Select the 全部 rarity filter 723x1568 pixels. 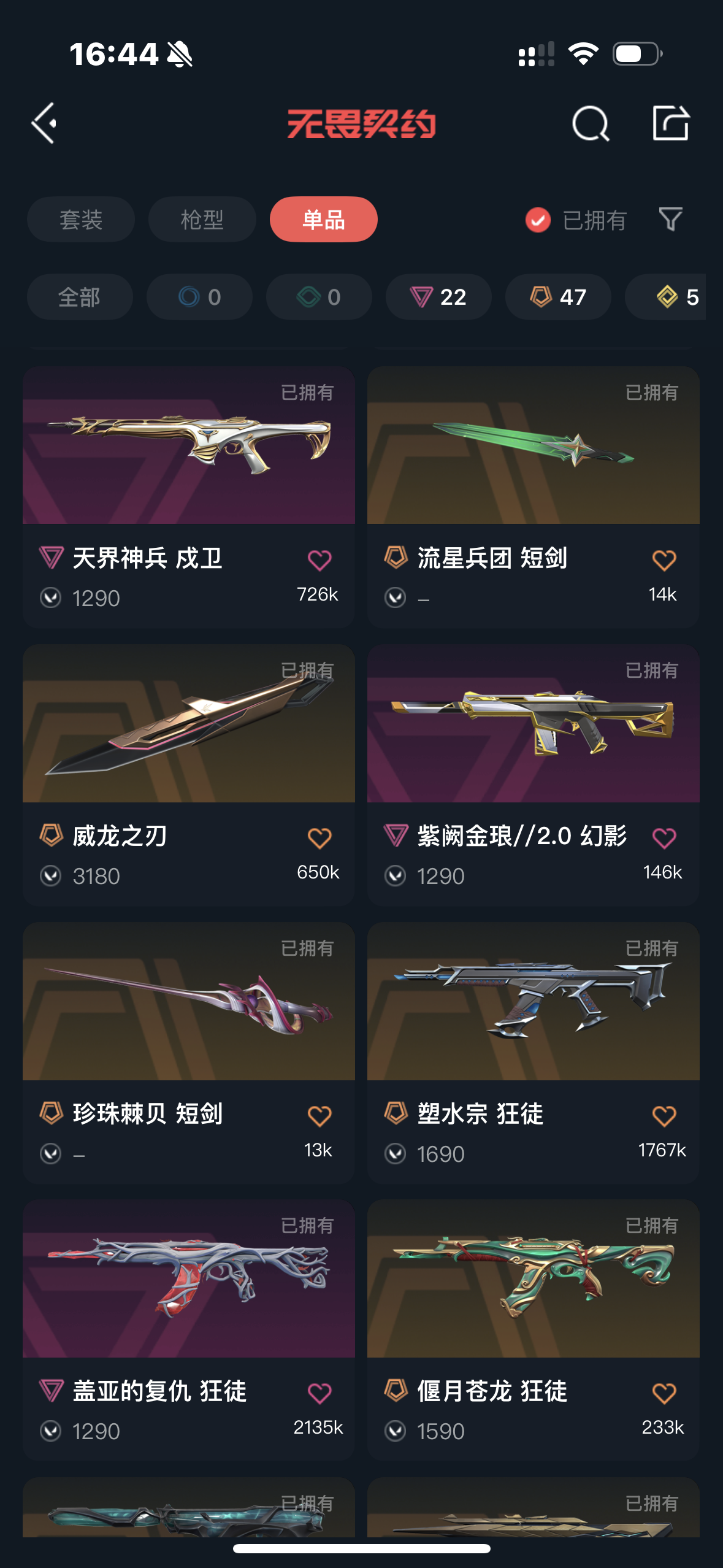[x=80, y=297]
